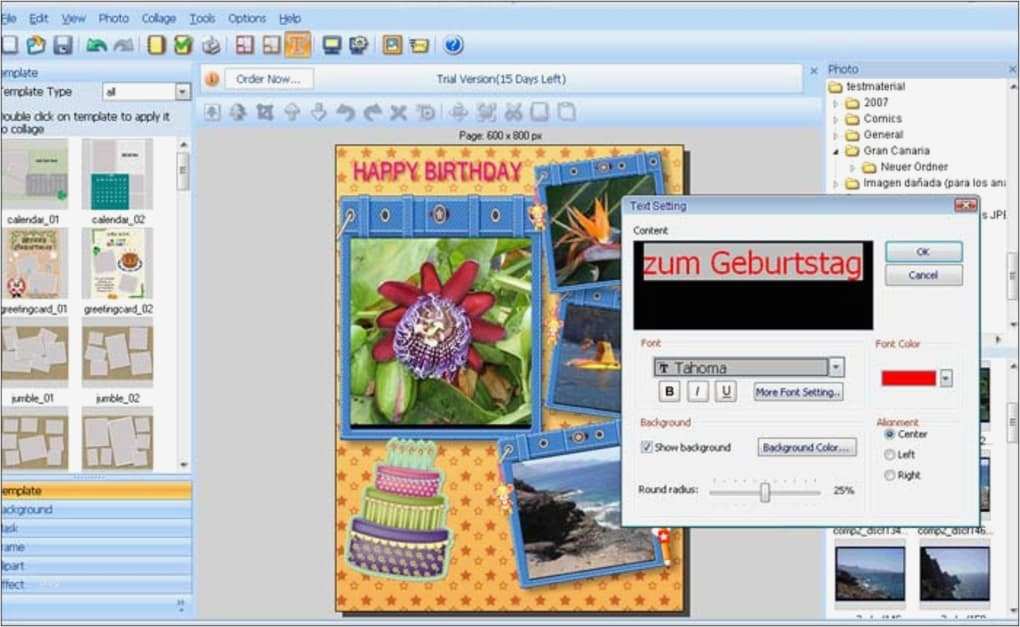Click the rotate right arrow in edit toolbar

tap(372, 113)
